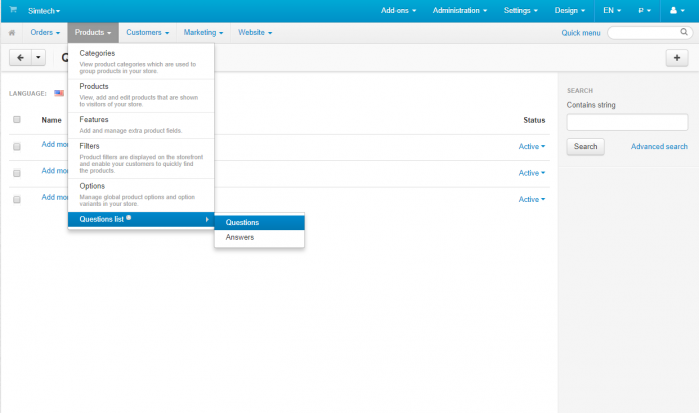The height and width of the screenshot is (413, 700).
Task: Click the back arrow button
Action: [x=20, y=58]
